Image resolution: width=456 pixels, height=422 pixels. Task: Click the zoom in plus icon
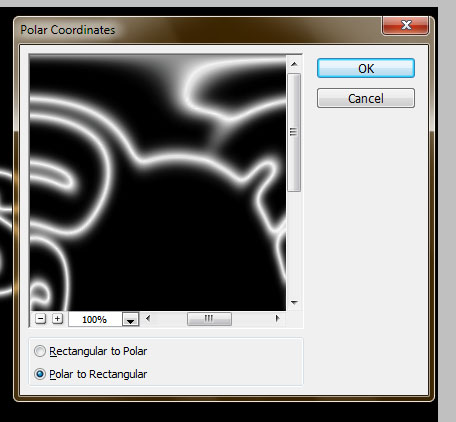(x=57, y=319)
